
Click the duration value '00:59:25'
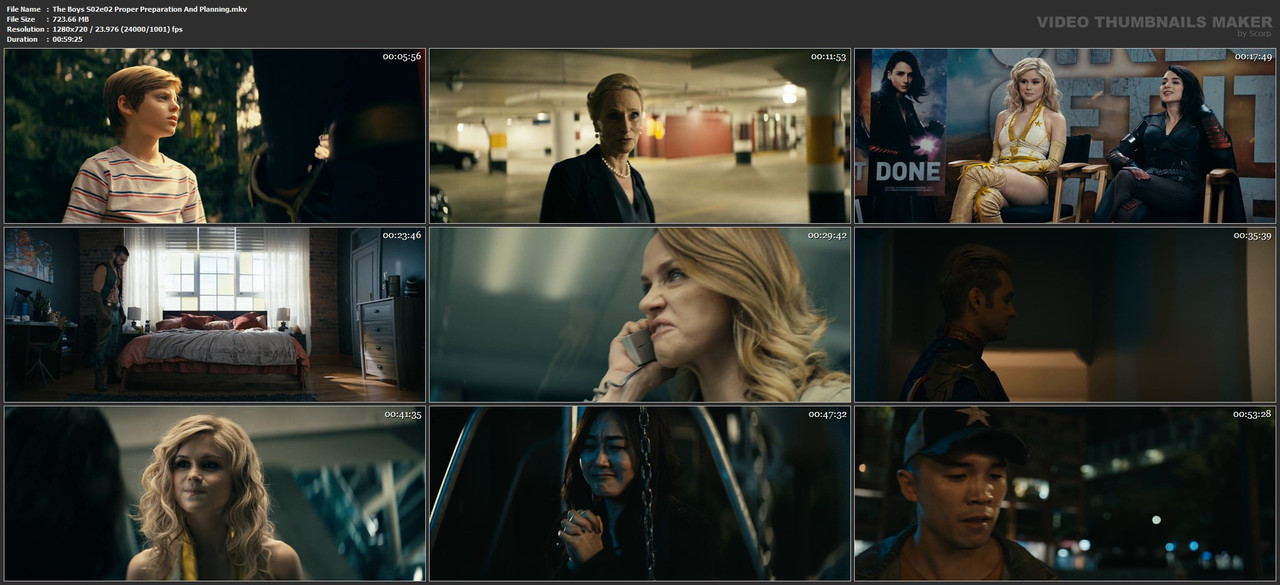point(68,39)
